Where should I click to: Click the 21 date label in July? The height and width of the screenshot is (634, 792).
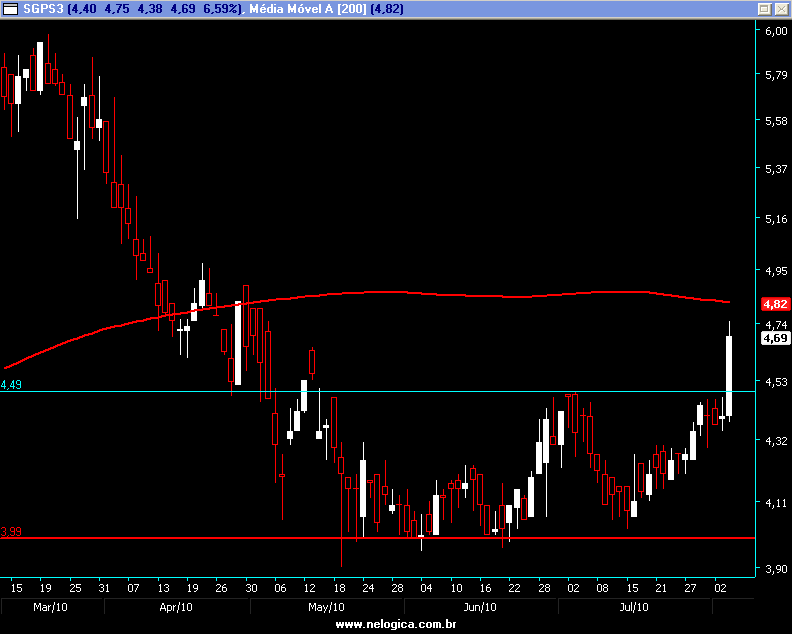point(661,588)
